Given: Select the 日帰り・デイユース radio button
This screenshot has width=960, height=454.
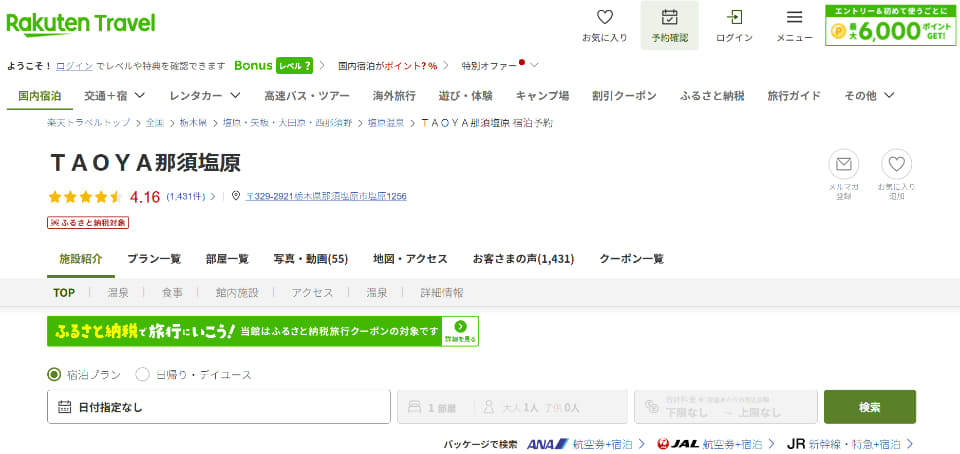Looking at the screenshot, I should click(x=142, y=374).
